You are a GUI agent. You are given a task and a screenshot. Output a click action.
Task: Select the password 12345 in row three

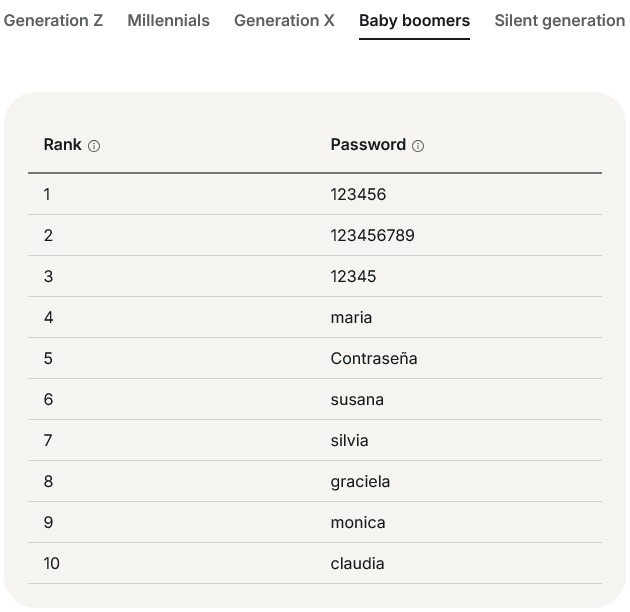(353, 276)
